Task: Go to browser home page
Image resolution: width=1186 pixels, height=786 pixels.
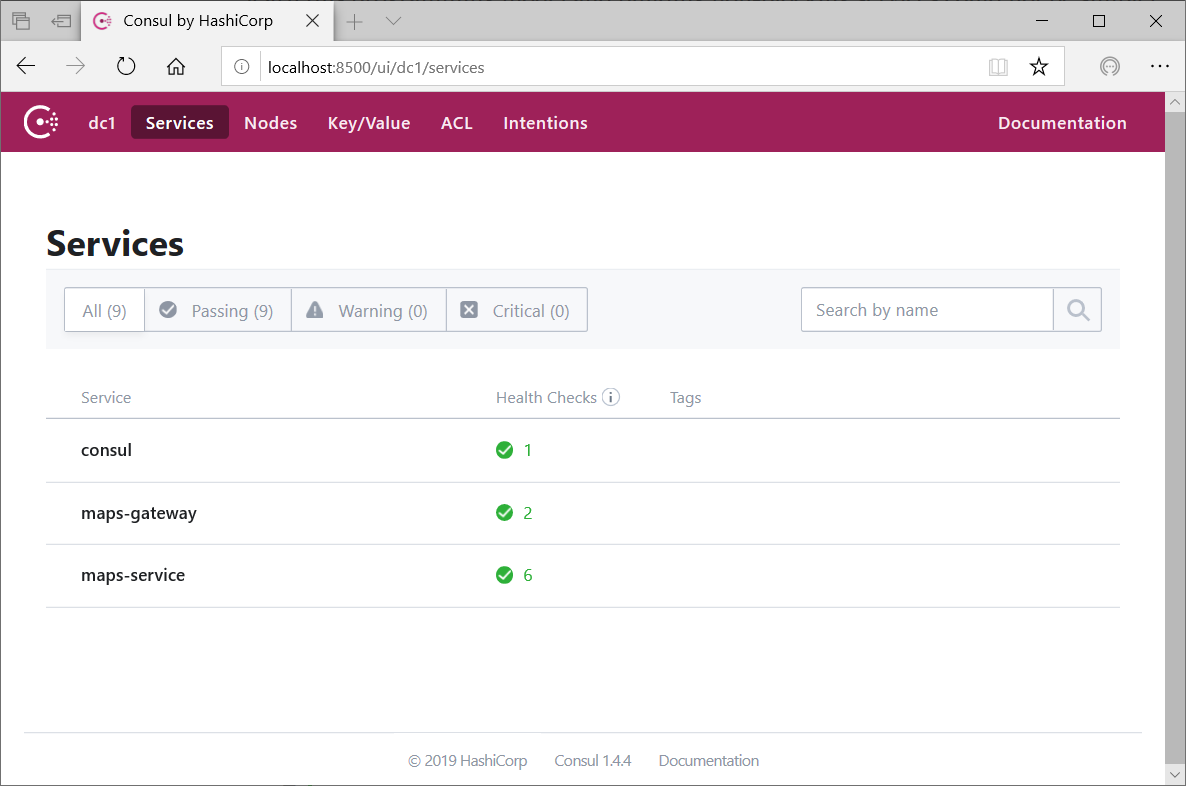Action: tap(176, 67)
